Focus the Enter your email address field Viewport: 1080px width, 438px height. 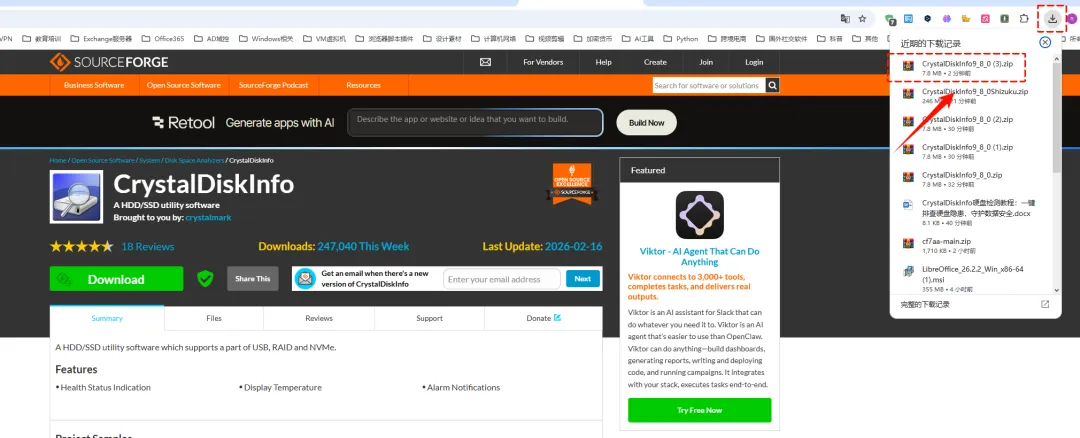[501, 279]
